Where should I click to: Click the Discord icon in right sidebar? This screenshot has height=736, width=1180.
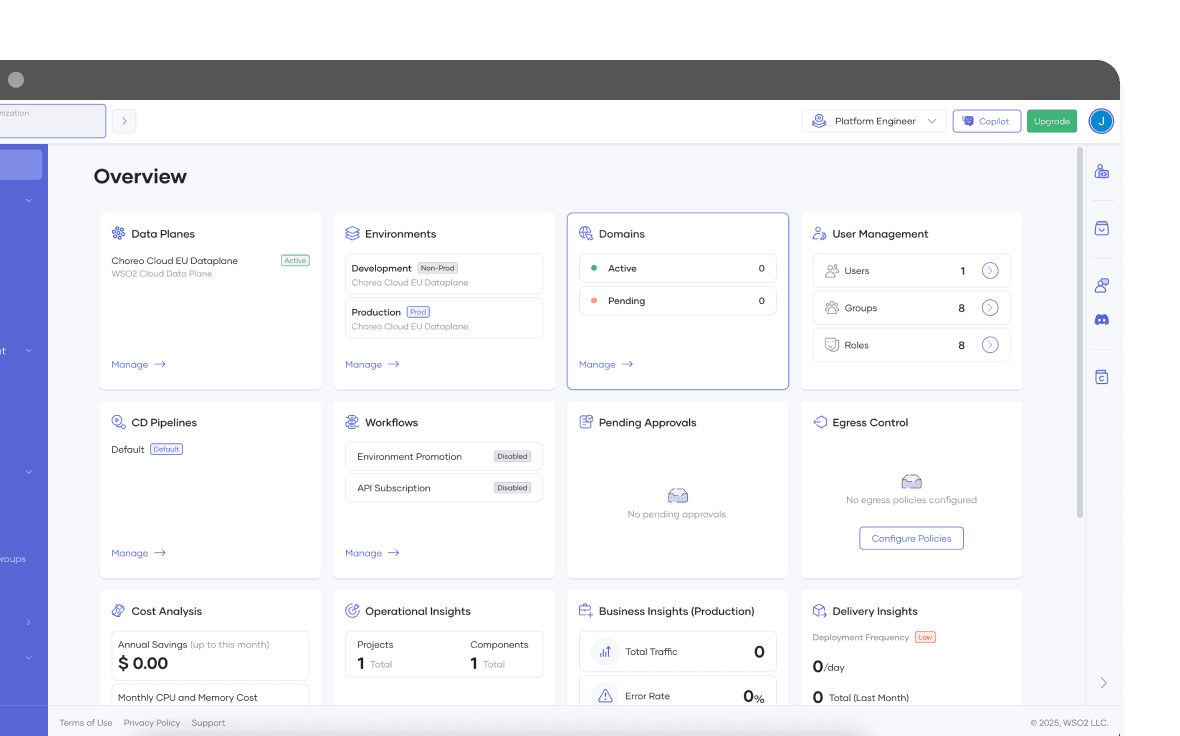(1101, 320)
